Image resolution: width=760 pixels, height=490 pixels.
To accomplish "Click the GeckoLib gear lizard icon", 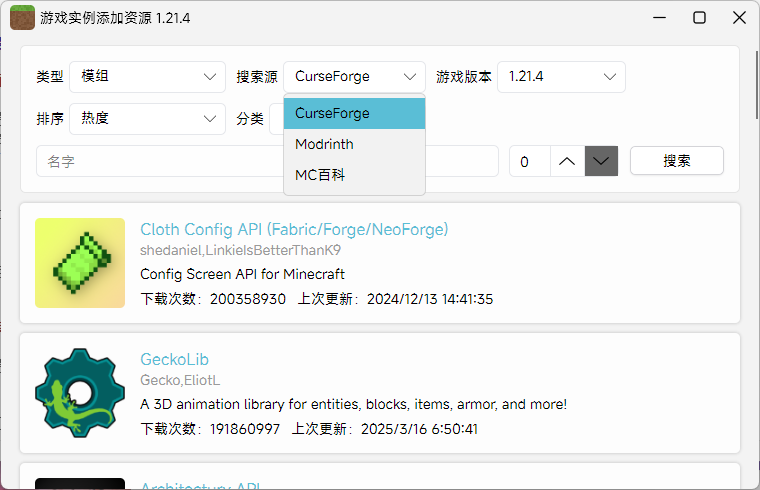I will tap(80, 392).
